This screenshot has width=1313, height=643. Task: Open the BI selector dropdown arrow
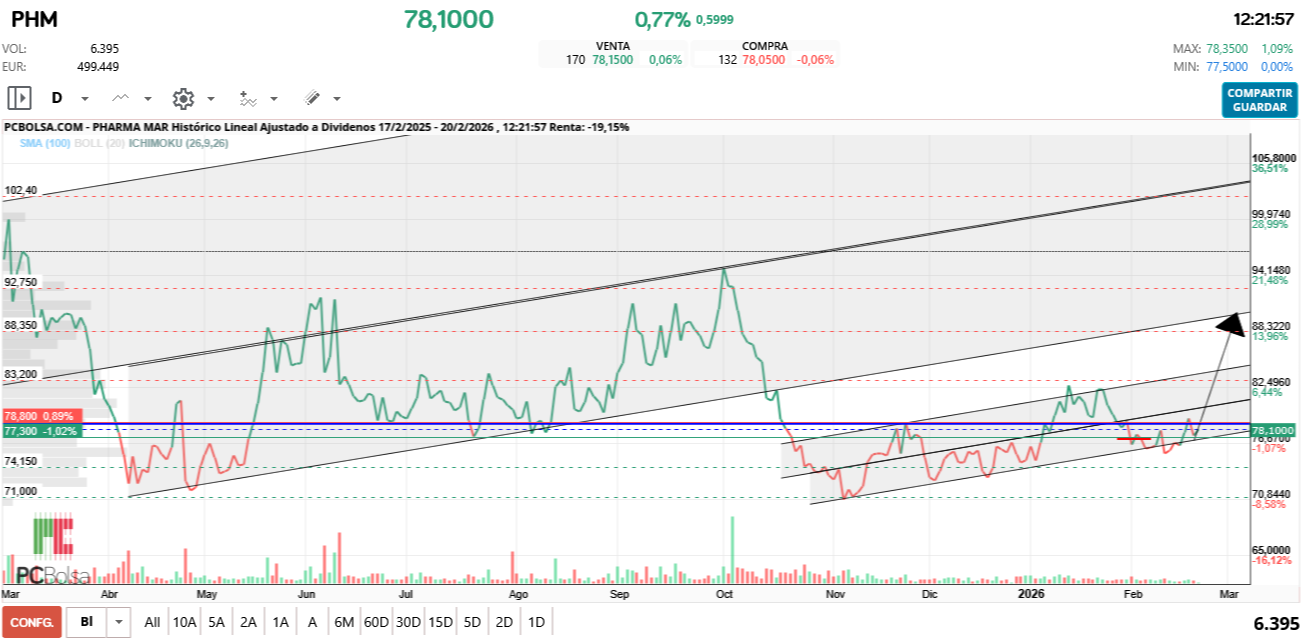[120, 622]
